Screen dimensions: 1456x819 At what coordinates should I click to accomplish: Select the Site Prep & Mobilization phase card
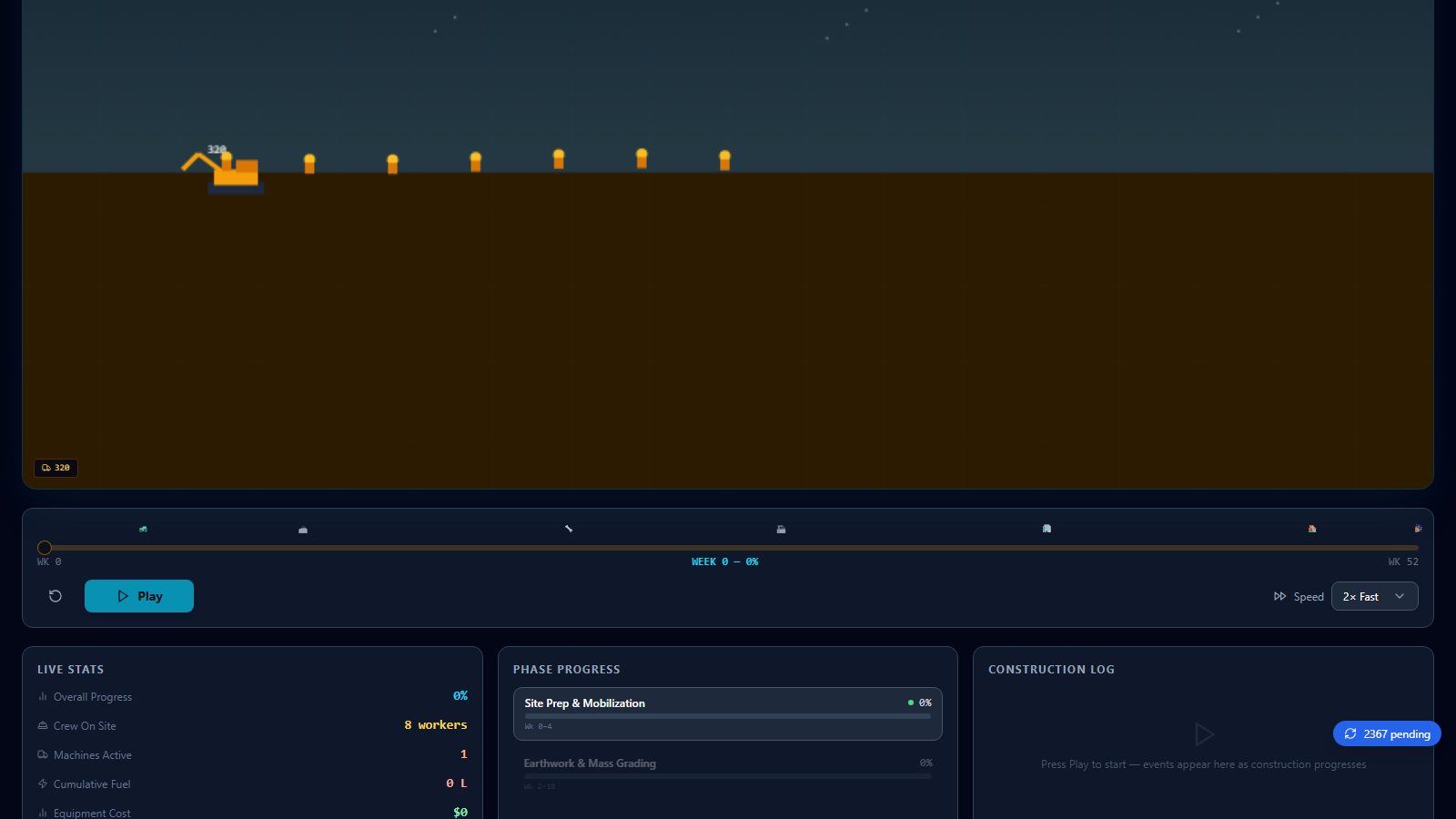pyautogui.click(x=728, y=713)
